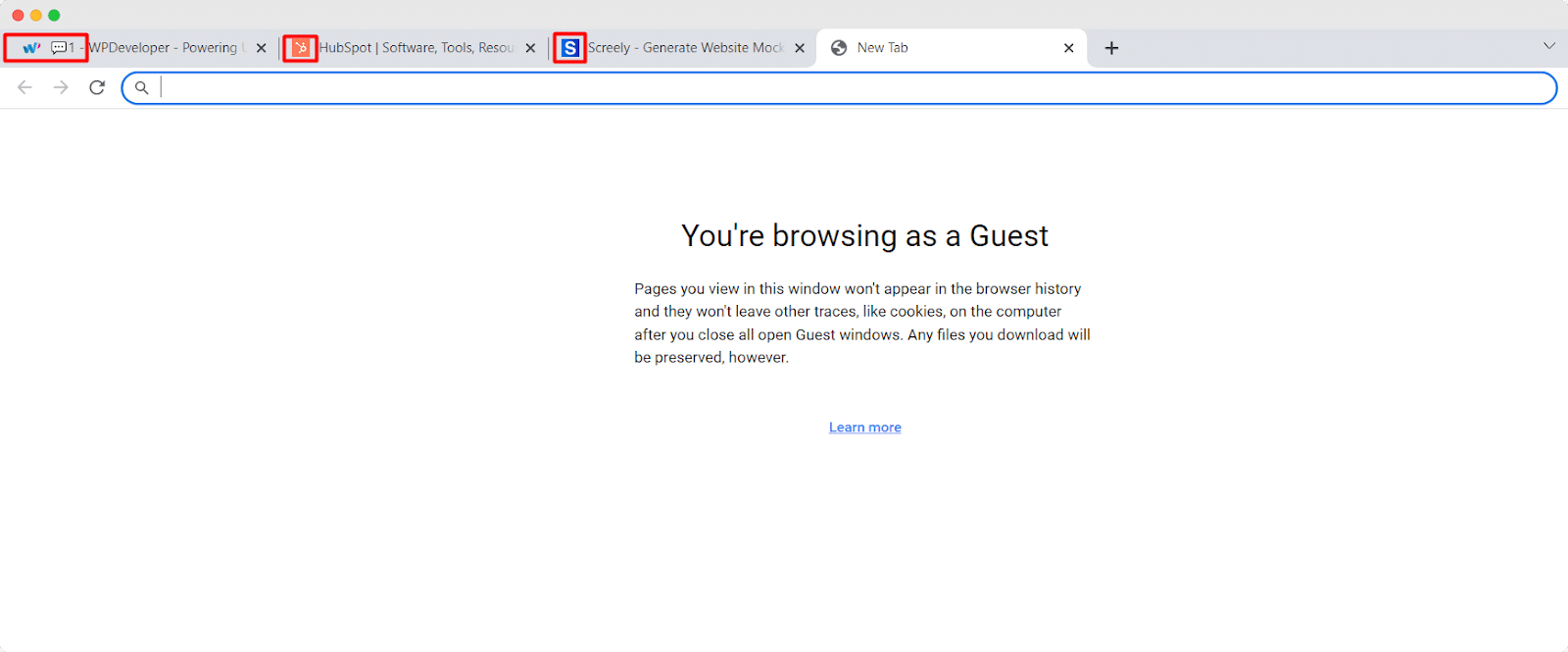The height and width of the screenshot is (652, 1568).
Task: Close the WPDeveloper tab
Action: pos(262,48)
